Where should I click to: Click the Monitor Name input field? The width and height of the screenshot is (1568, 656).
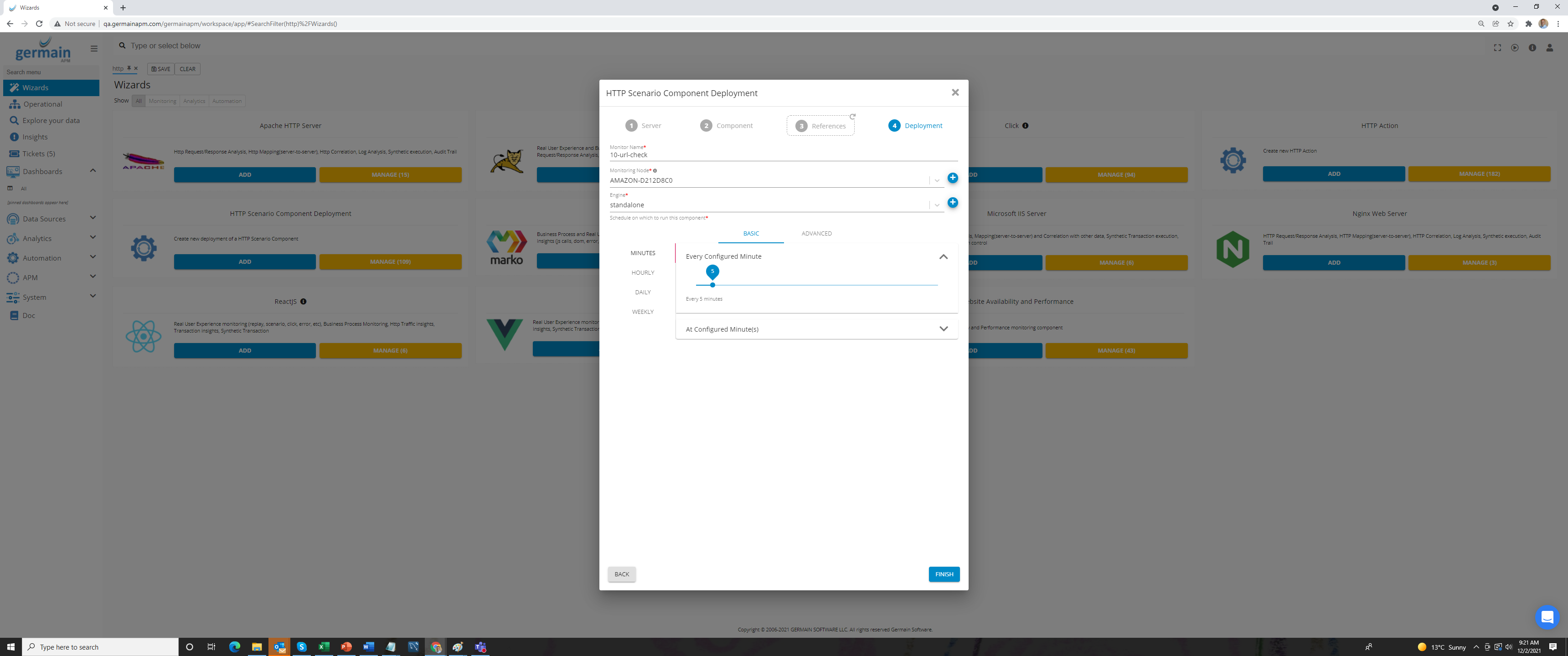click(782, 155)
